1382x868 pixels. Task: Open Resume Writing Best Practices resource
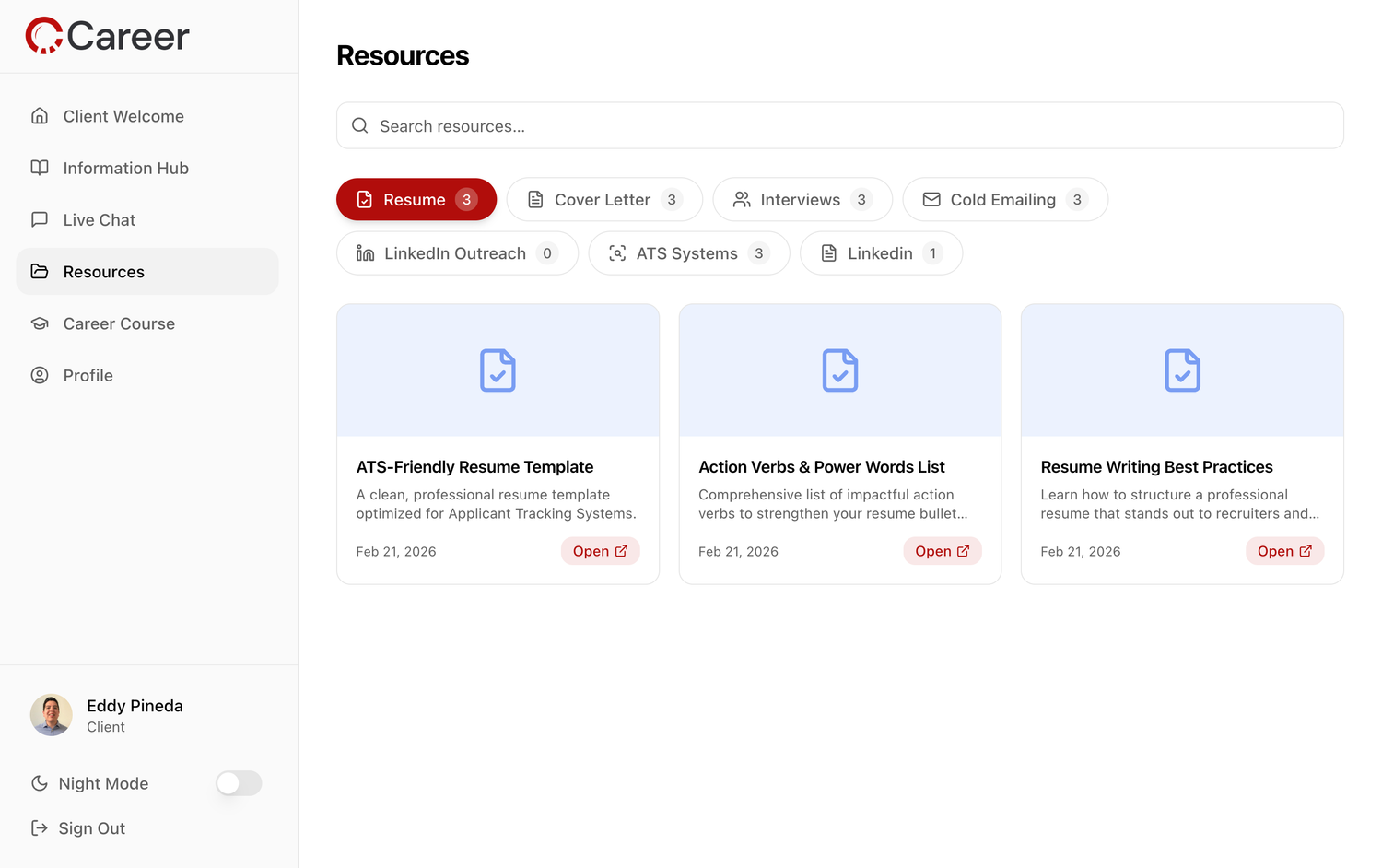[1284, 551]
